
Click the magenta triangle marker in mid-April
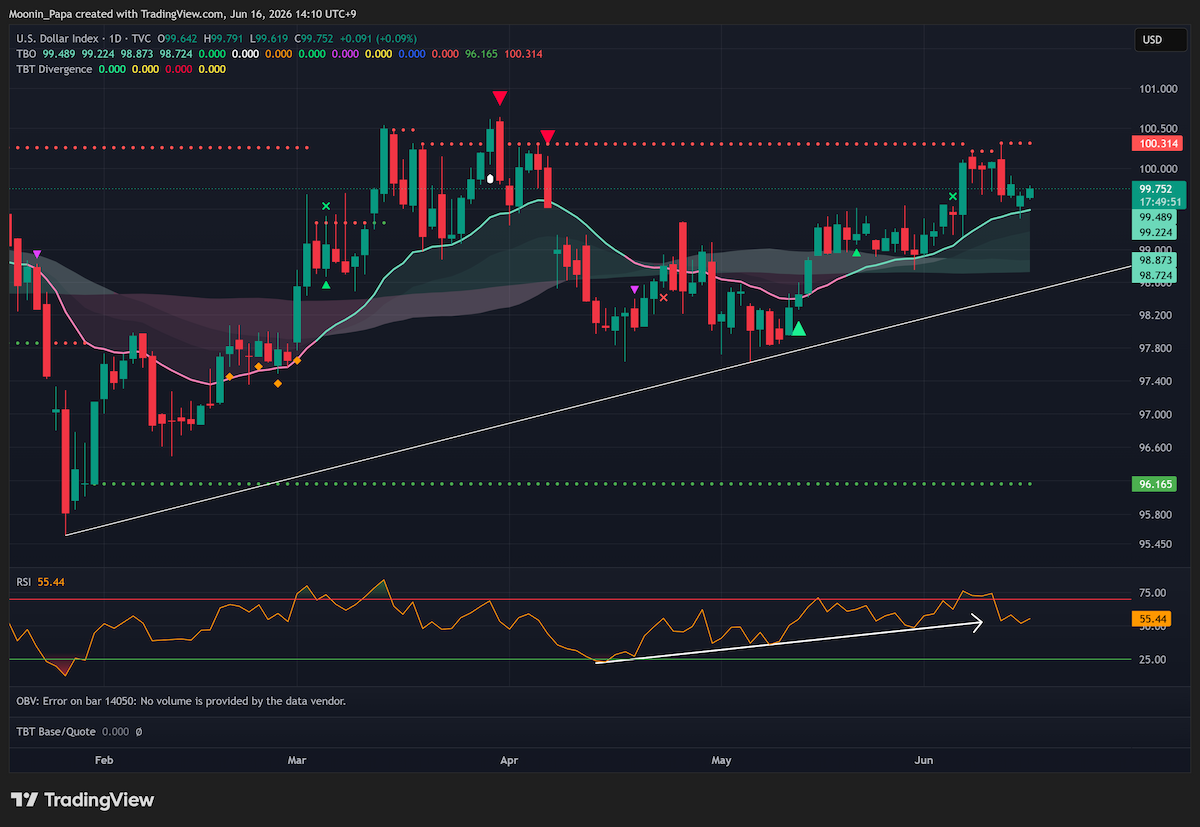click(635, 290)
